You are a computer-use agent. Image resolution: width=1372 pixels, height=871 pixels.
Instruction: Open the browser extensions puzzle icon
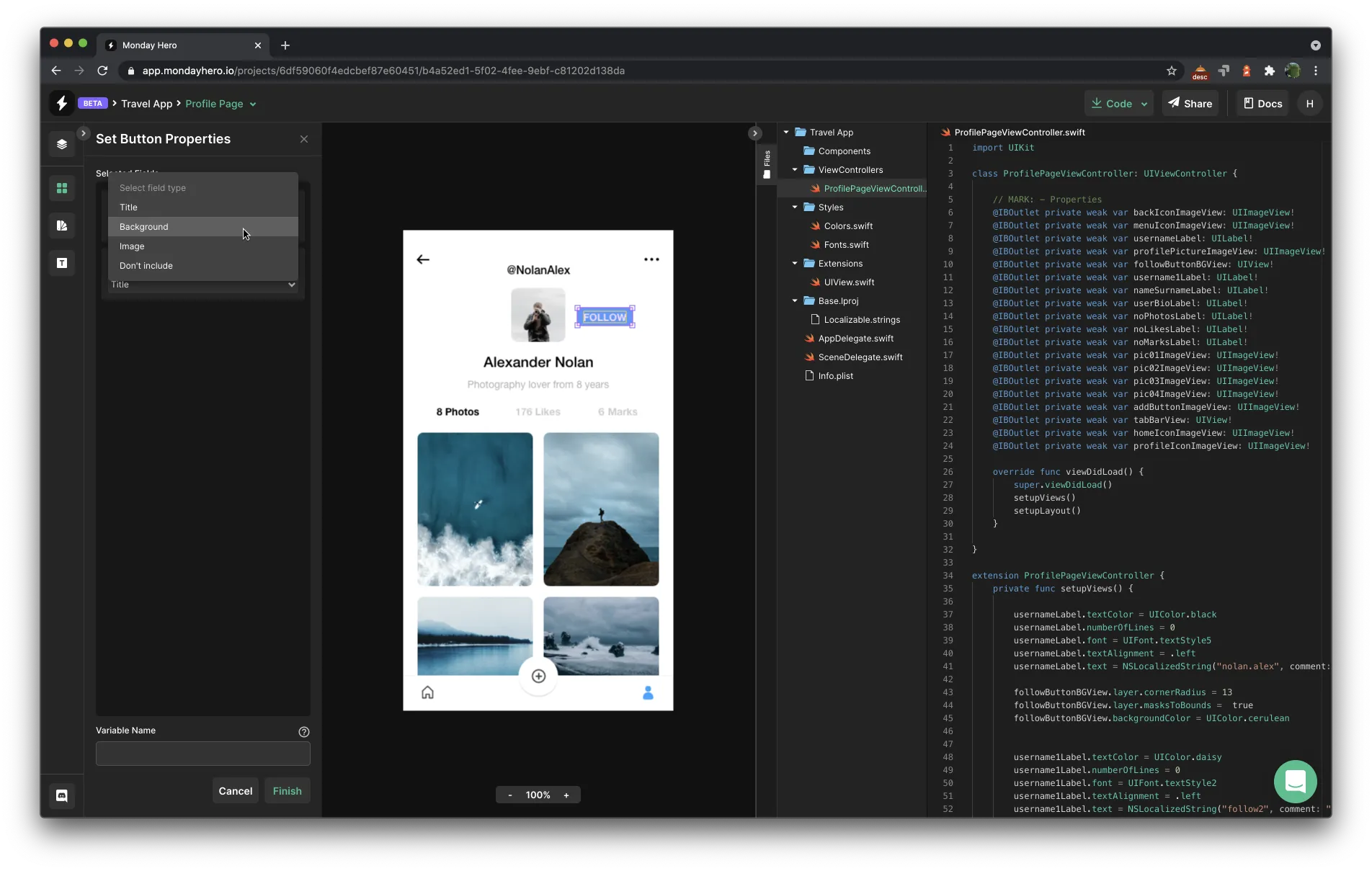point(1270,71)
